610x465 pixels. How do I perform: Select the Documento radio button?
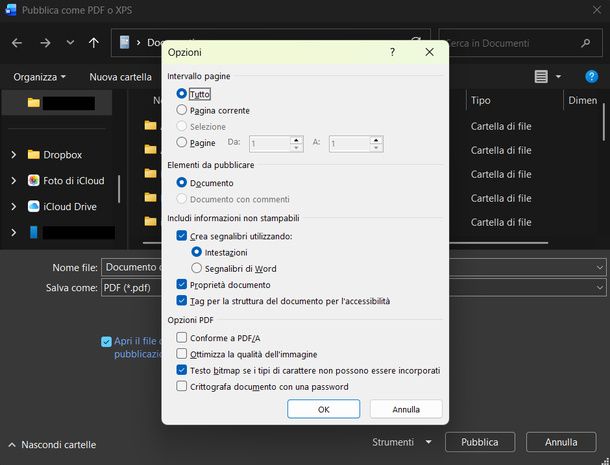[x=181, y=182]
